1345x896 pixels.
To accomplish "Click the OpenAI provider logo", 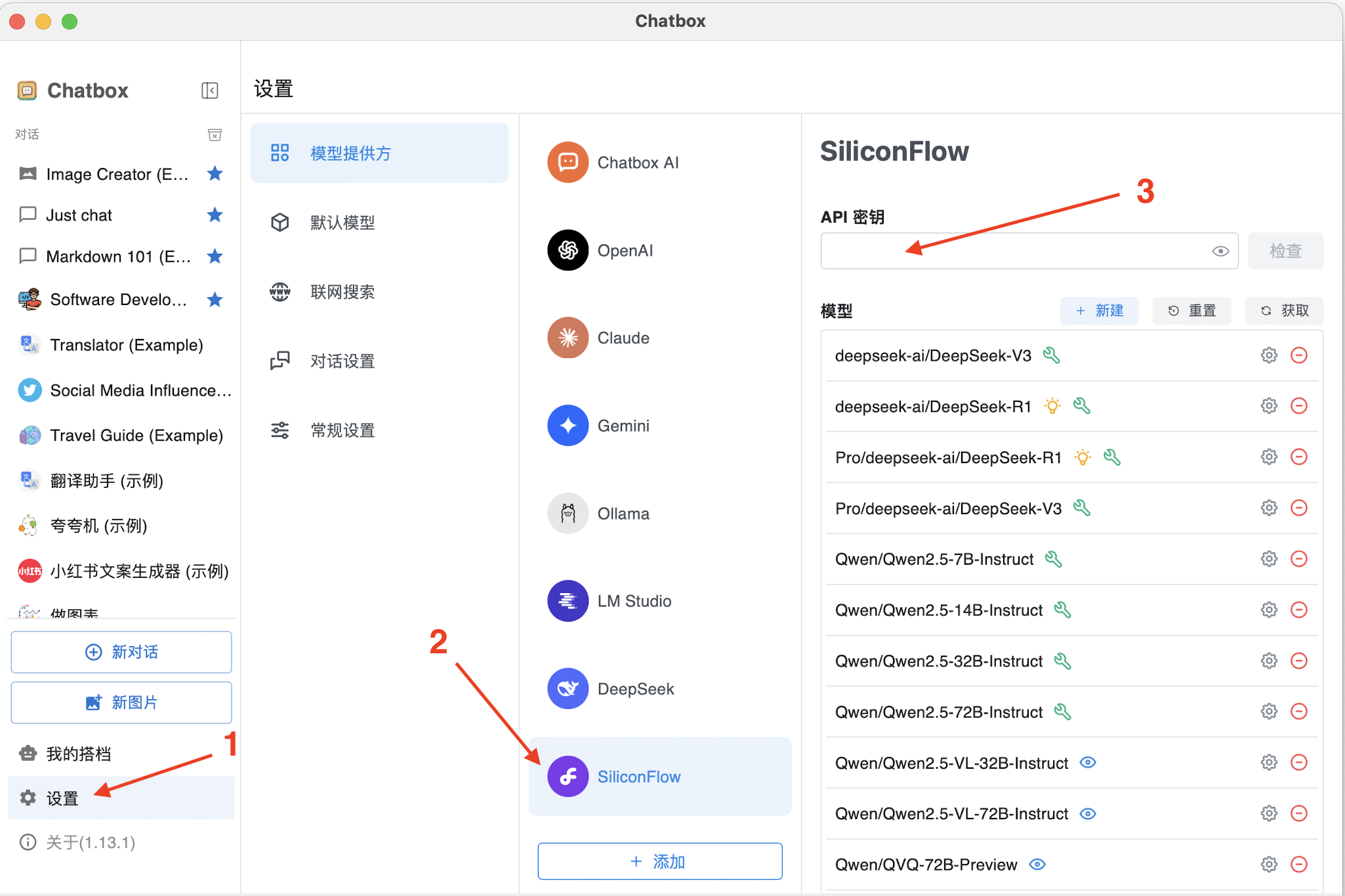I will point(568,250).
